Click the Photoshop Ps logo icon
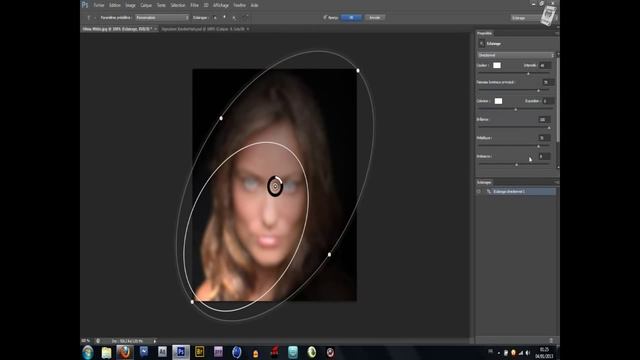Screen dimensions: 640x360 point(85,5)
